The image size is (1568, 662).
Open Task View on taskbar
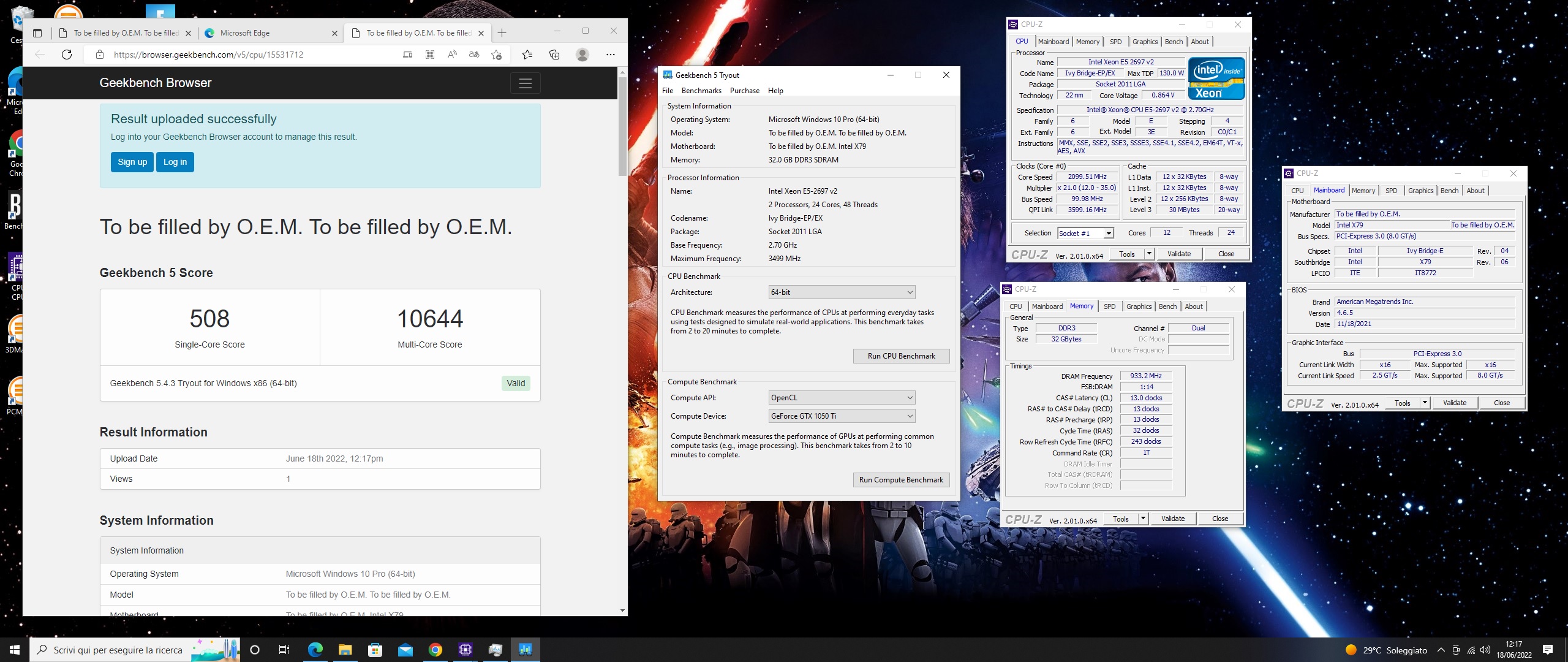284,650
